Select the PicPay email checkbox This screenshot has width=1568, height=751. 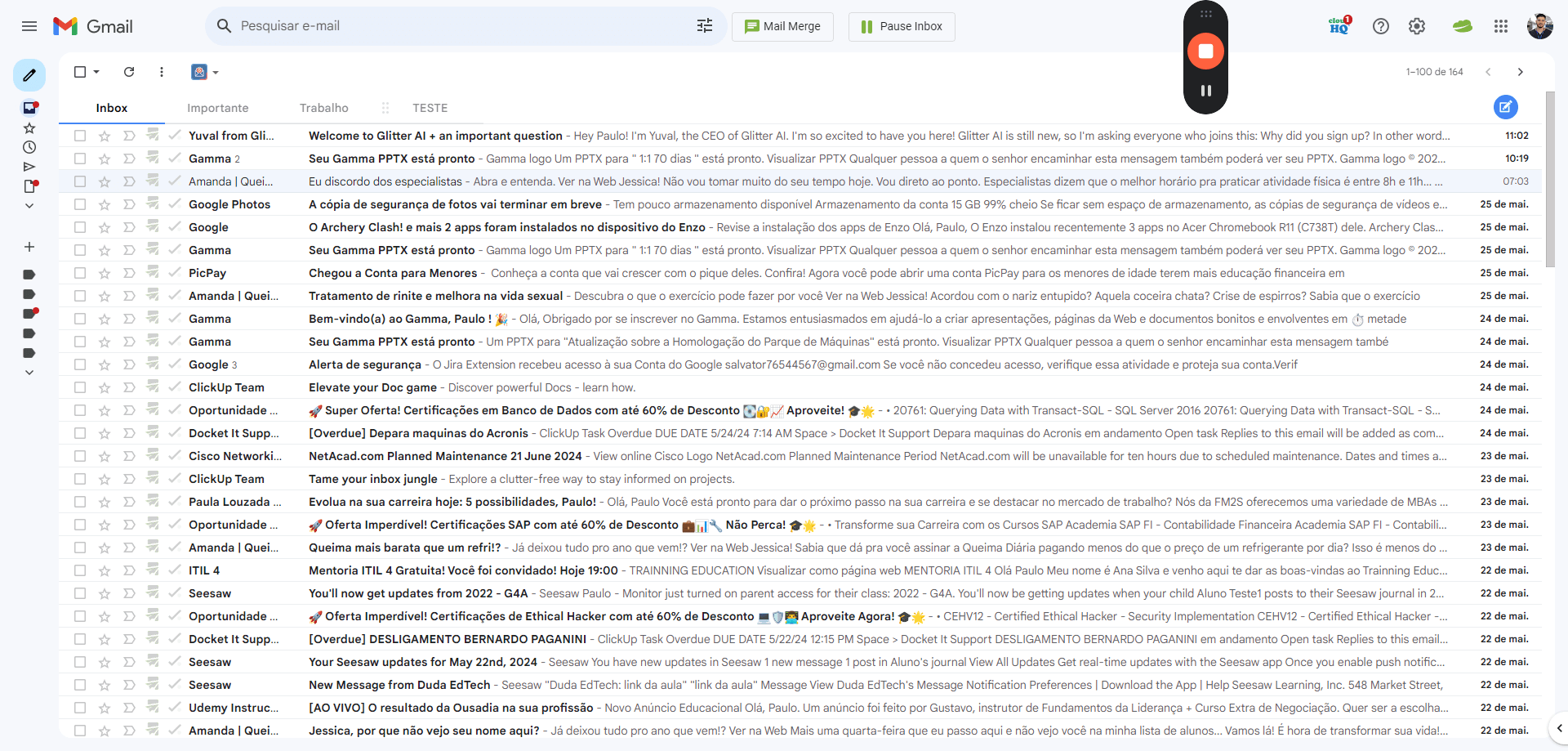click(x=80, y=273)
